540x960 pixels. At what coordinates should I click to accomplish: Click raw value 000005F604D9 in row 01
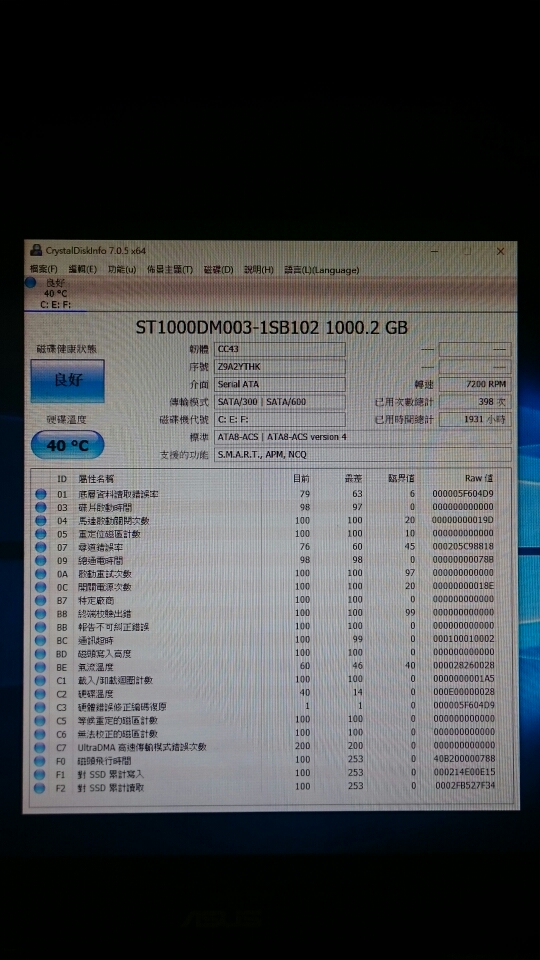(463, 493)
